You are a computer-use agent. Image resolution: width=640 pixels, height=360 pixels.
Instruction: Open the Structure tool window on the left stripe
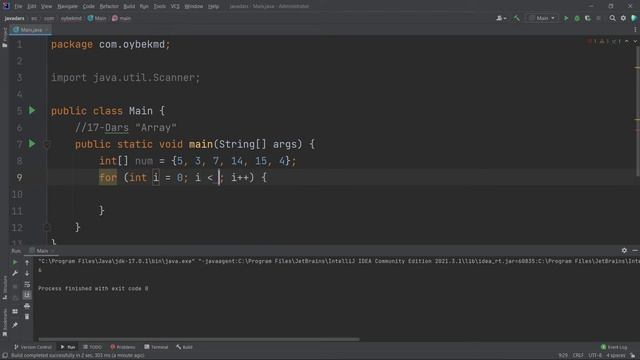click(4, 288)
